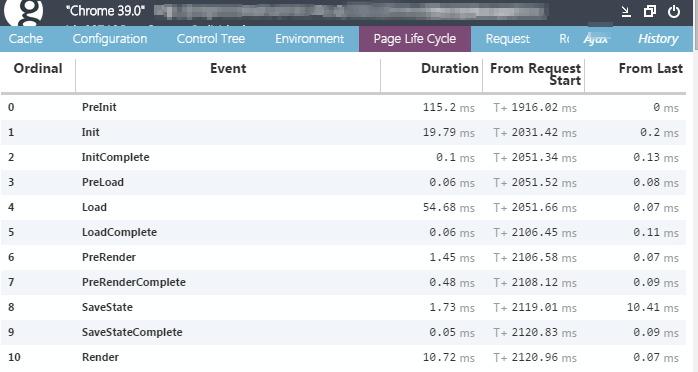Viewport: 698px width, 372px height.
Task: Click the 1.45 ms PreRender duration
Action: [x=452, y=257]
